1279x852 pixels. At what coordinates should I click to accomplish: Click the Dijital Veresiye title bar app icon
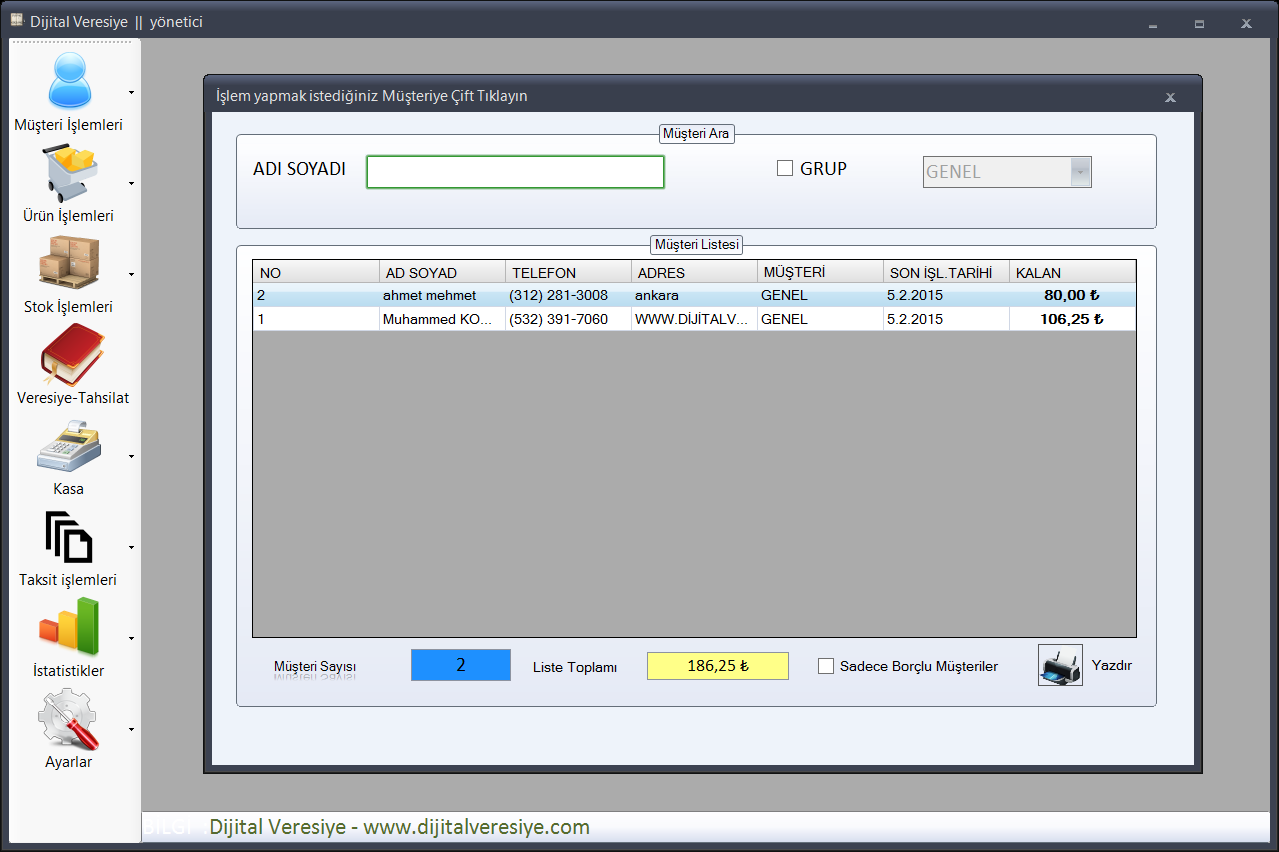(x=17, y=20)
